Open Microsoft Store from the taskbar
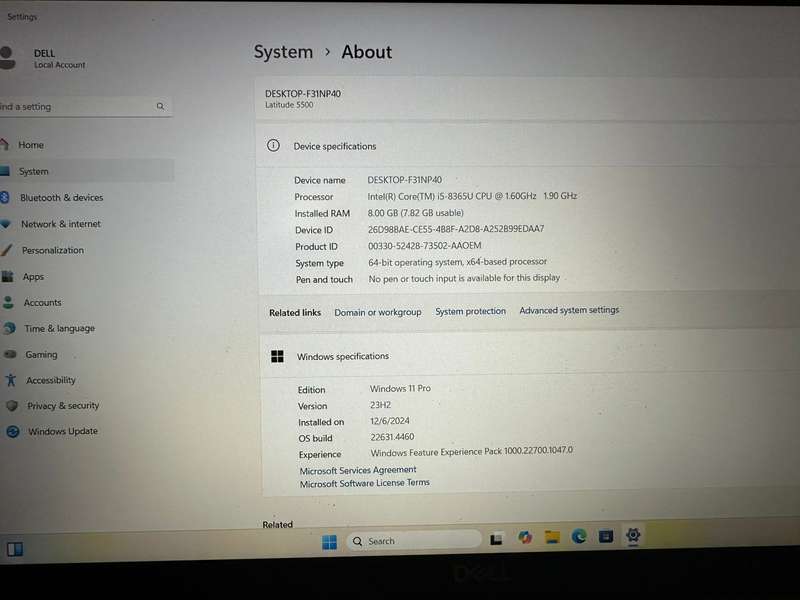Viewport: 800px width, 600px height. 606,536
